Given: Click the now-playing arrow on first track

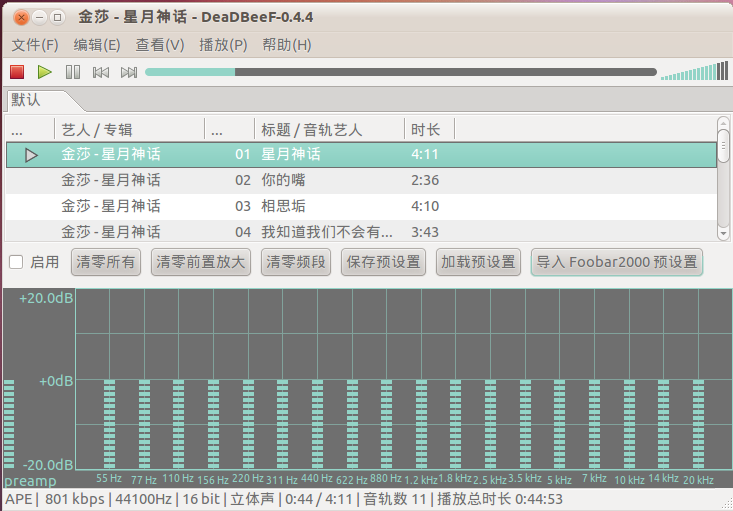Looking at the screenshot, I should point(31,155).
